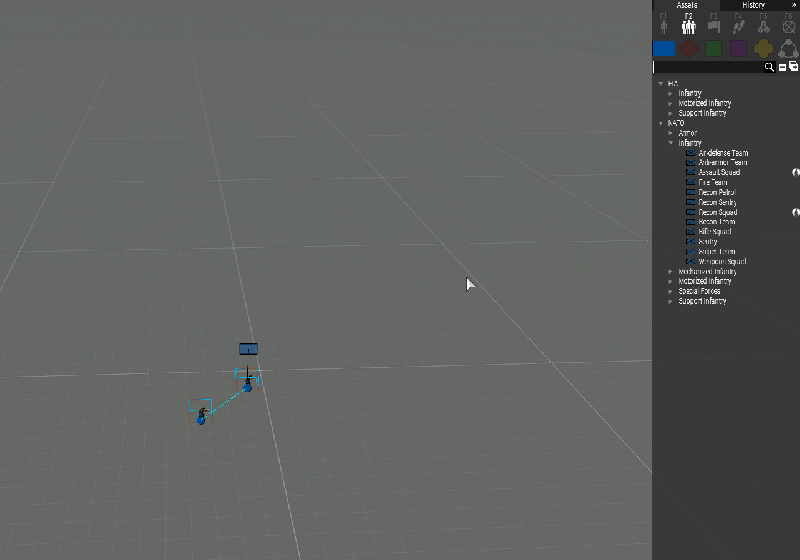The height and width of the screenshot is (560, 800).
Task: Expand Support Infantry under the FIA faction
Action: 670,113
